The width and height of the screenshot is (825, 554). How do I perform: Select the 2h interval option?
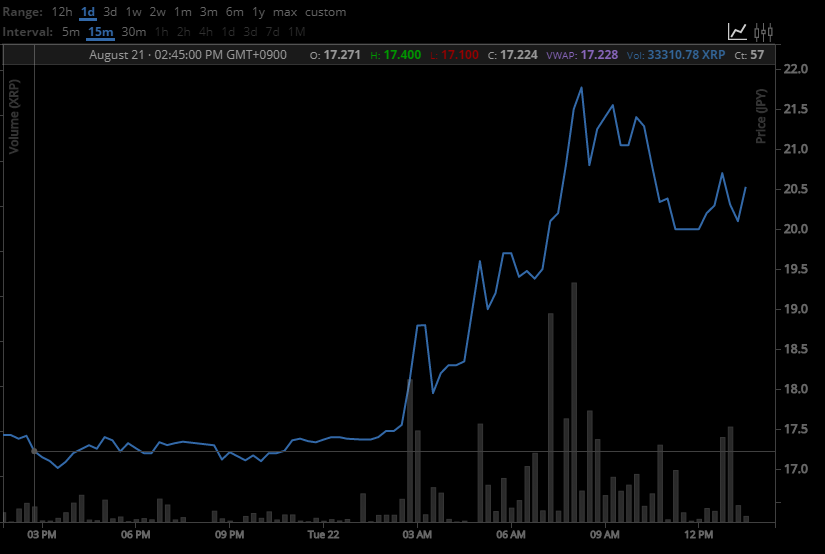coord(184,32)
